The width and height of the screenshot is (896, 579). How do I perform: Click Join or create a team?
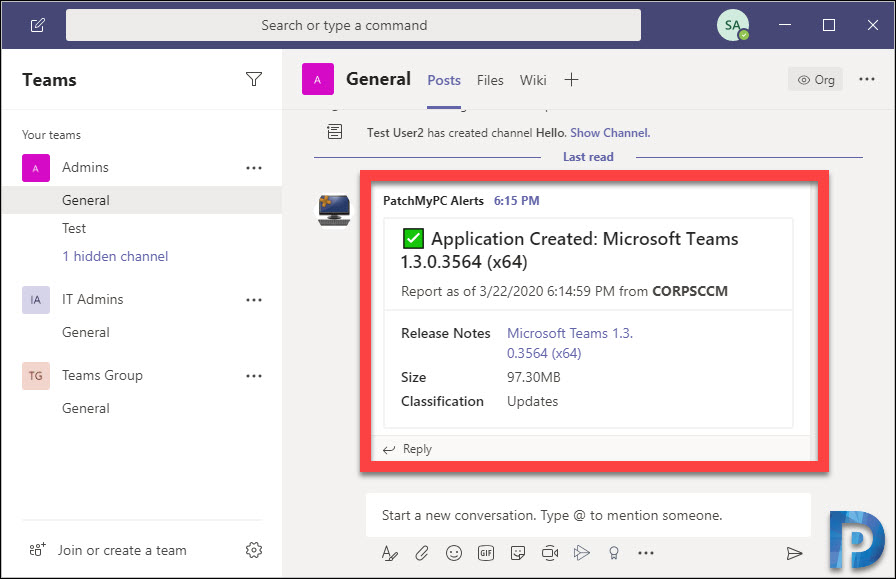[x=122, y=550]
